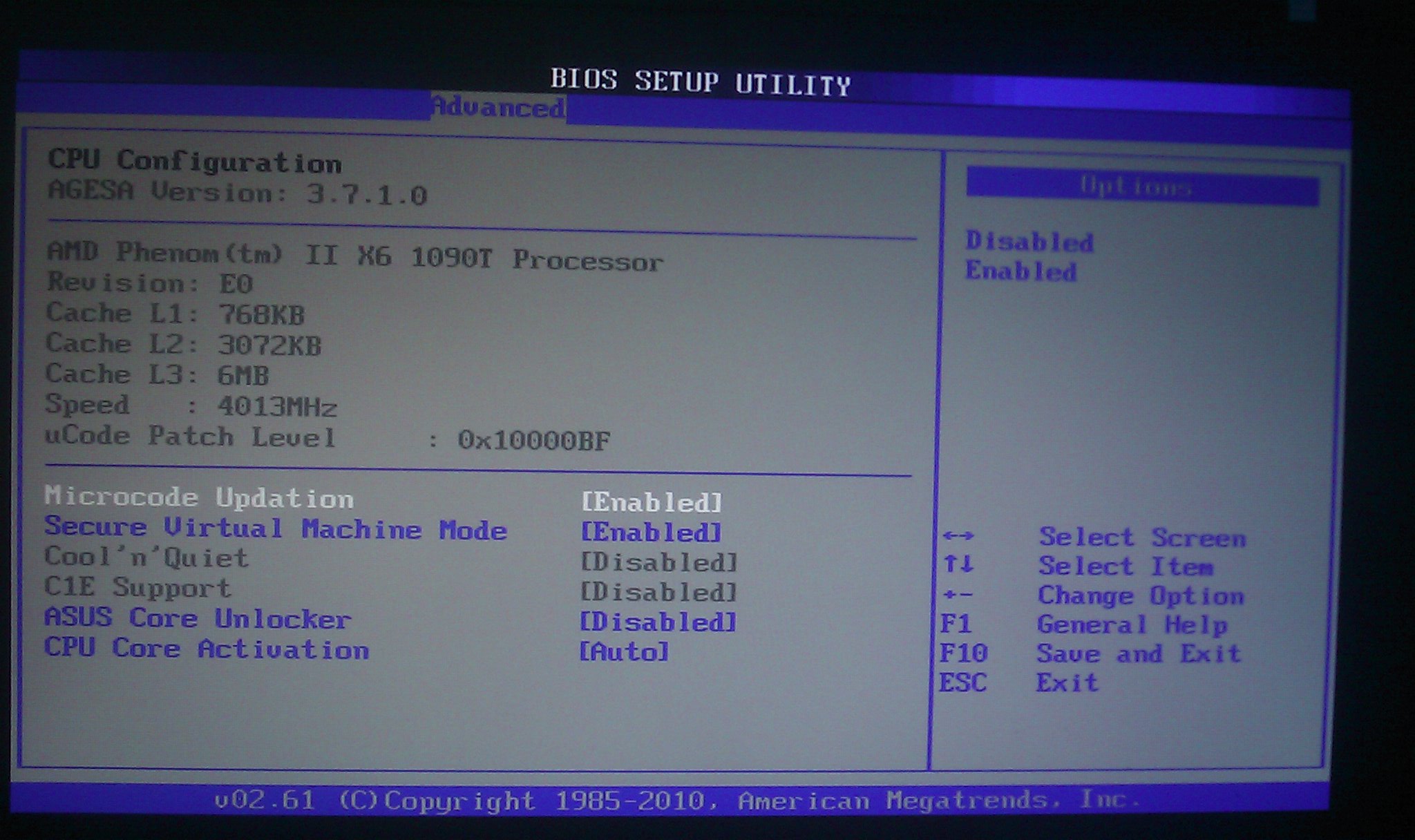Click the F1 General Help entry
Image resolution: width=1415 pixels, height=840 pixels.
click(1084, 624)
